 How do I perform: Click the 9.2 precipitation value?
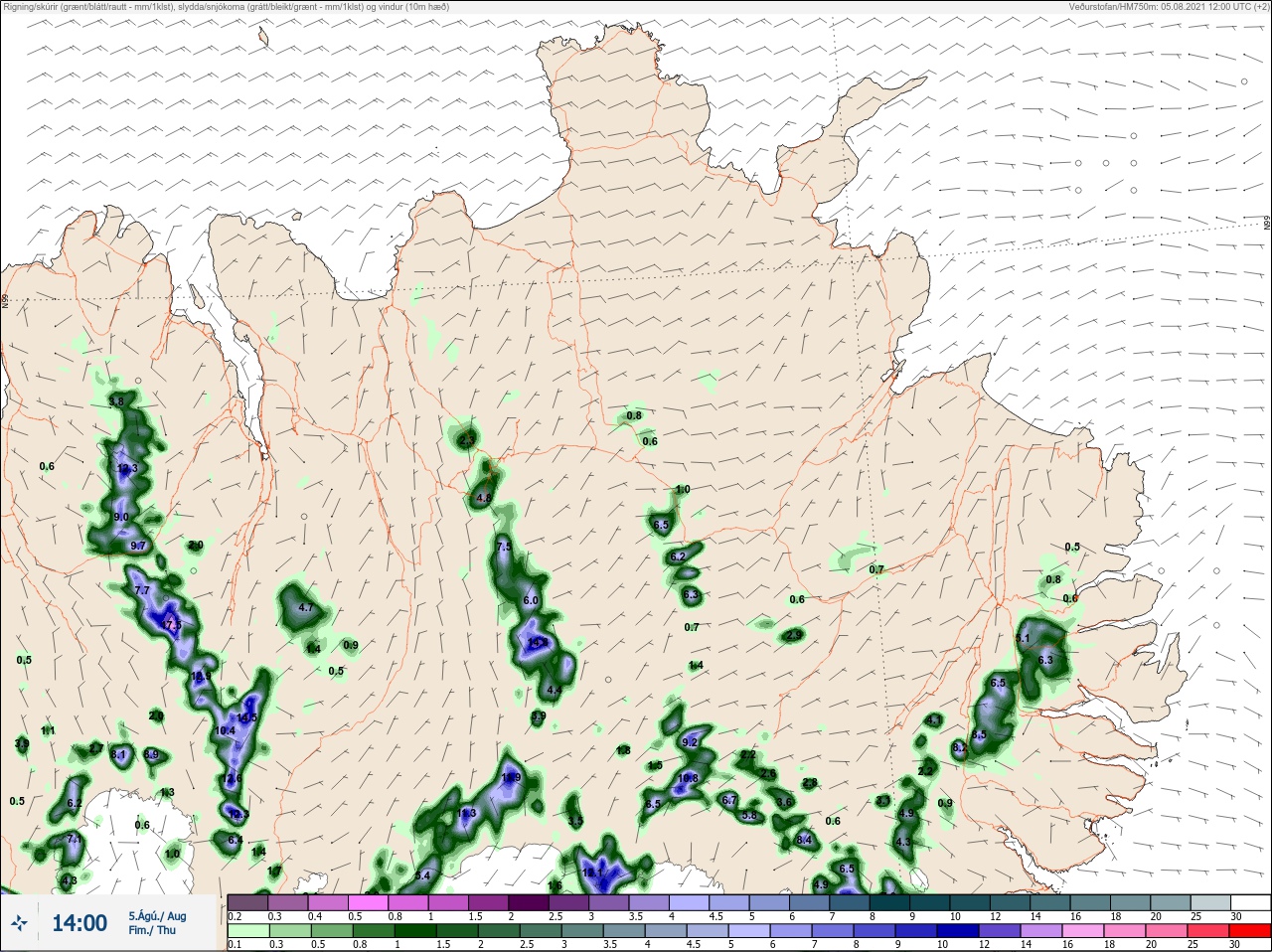pos(691,742)
